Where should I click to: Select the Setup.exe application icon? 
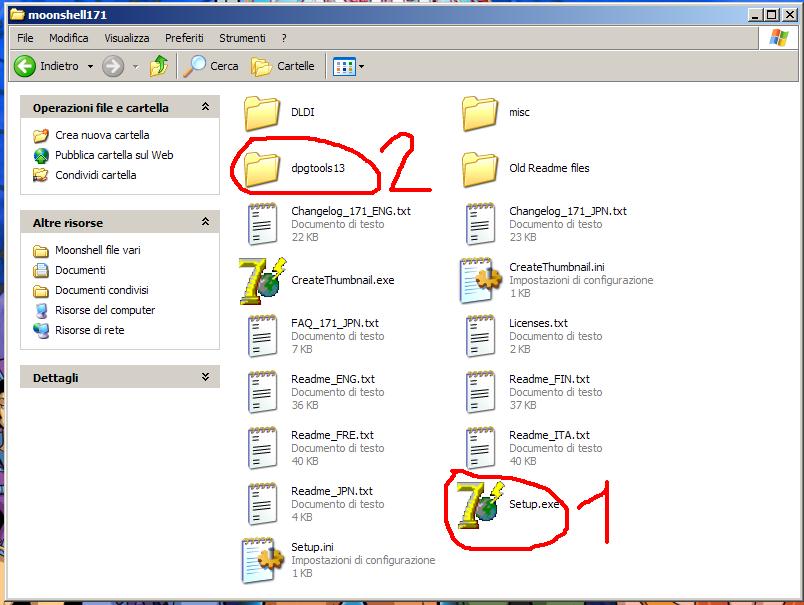click(480, 505)
